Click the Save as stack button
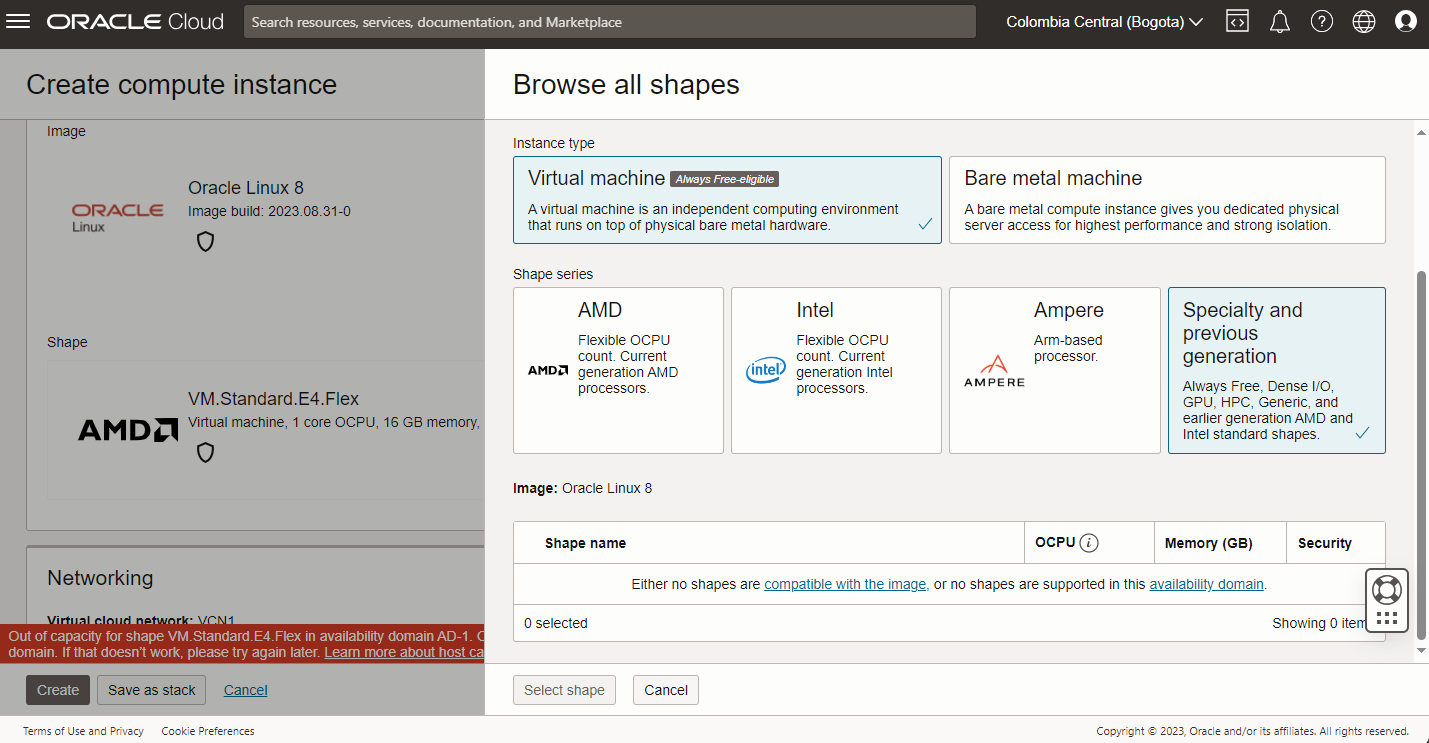The image size is (1429, 743). 152,690
